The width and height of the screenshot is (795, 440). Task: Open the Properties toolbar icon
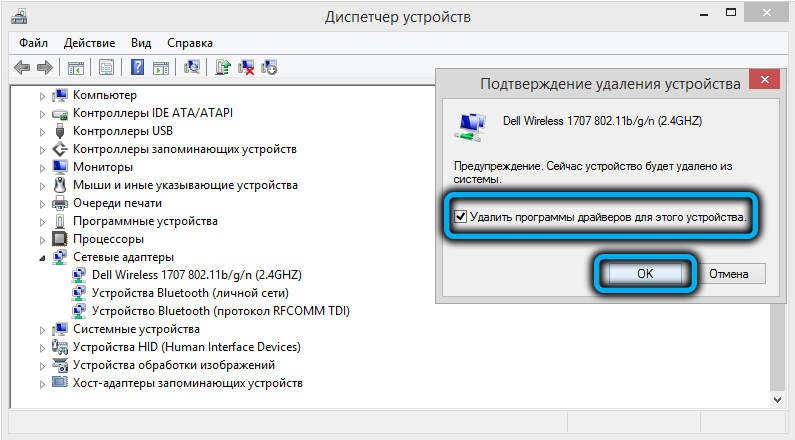coord(105,68)
